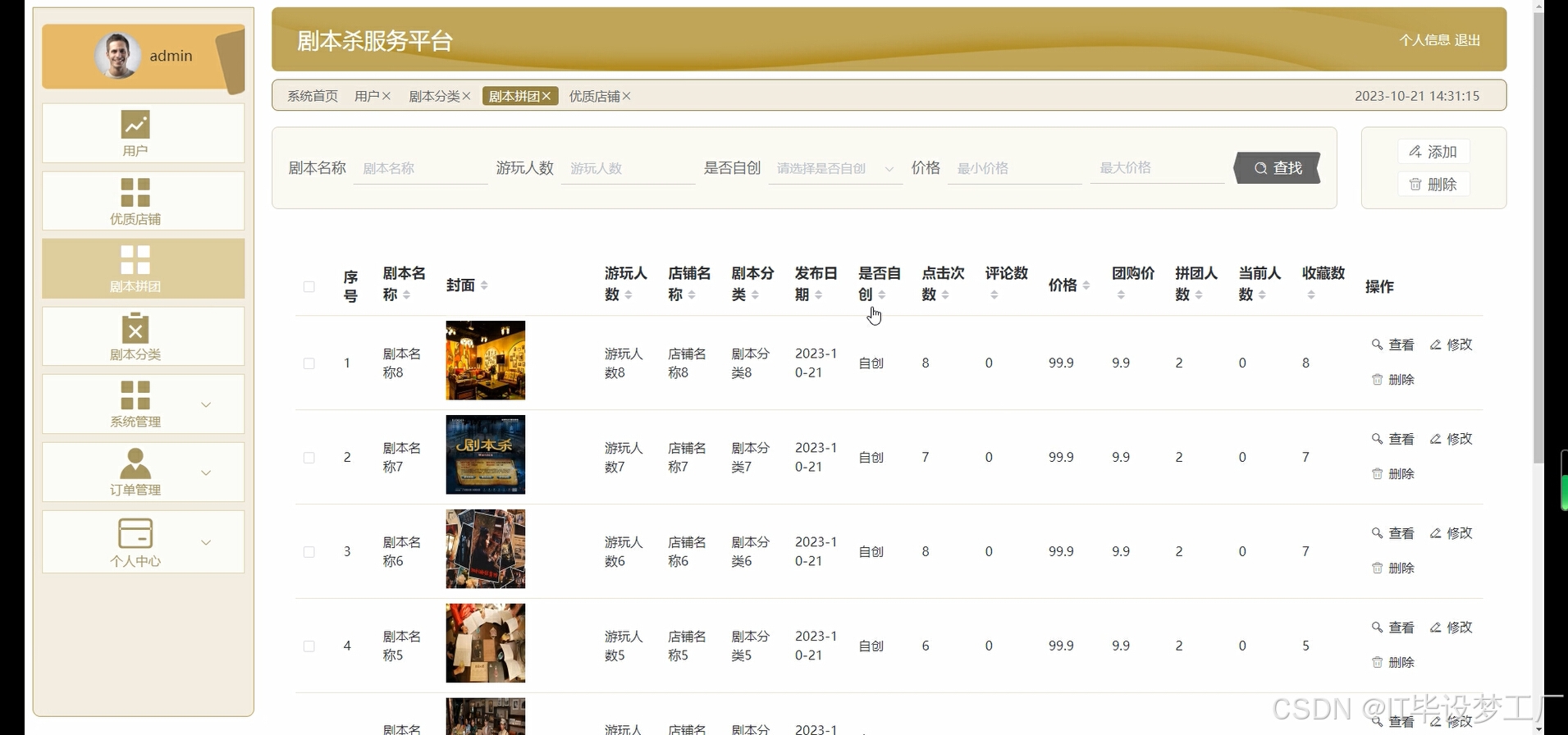The width and height of the screenshot is (1568, 735).
Task: Expand the 个人中心 menu arrow
Action: 206,542
